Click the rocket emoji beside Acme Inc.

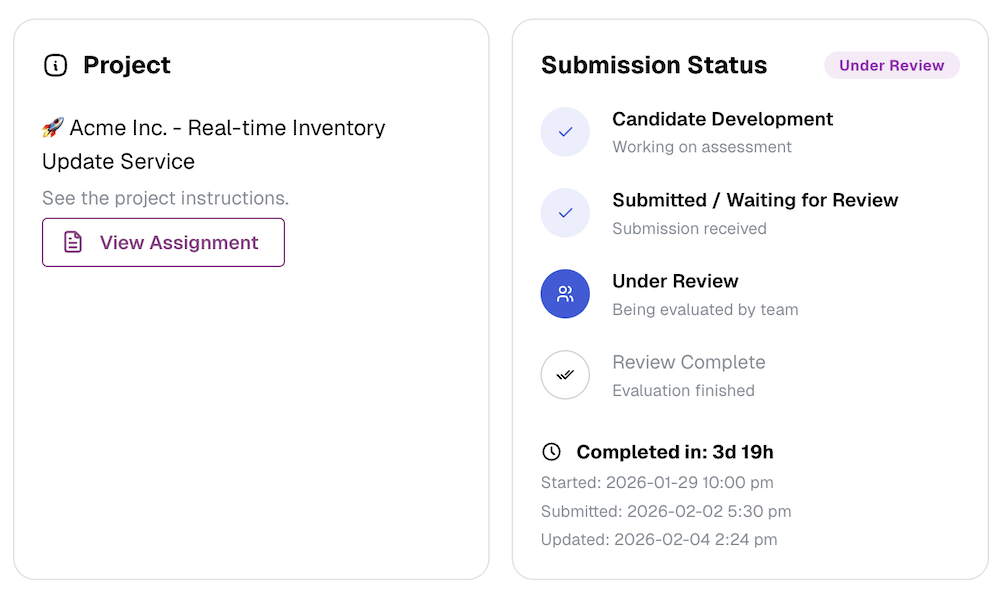click(x=53, y=128)
